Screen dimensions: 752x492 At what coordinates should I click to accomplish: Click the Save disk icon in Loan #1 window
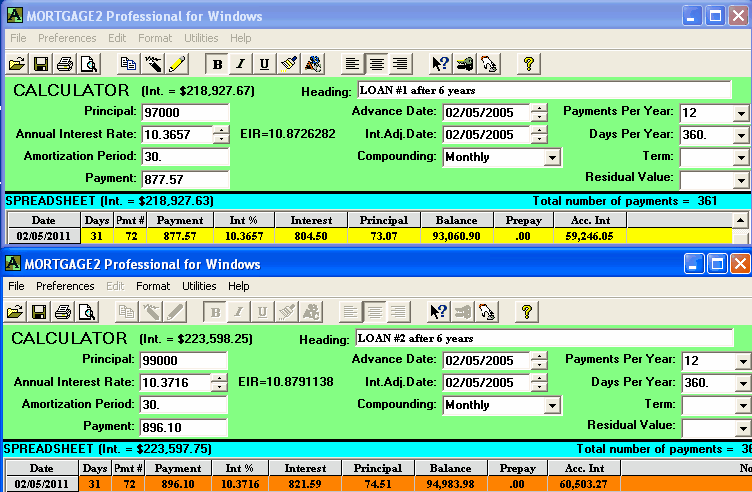41,63
